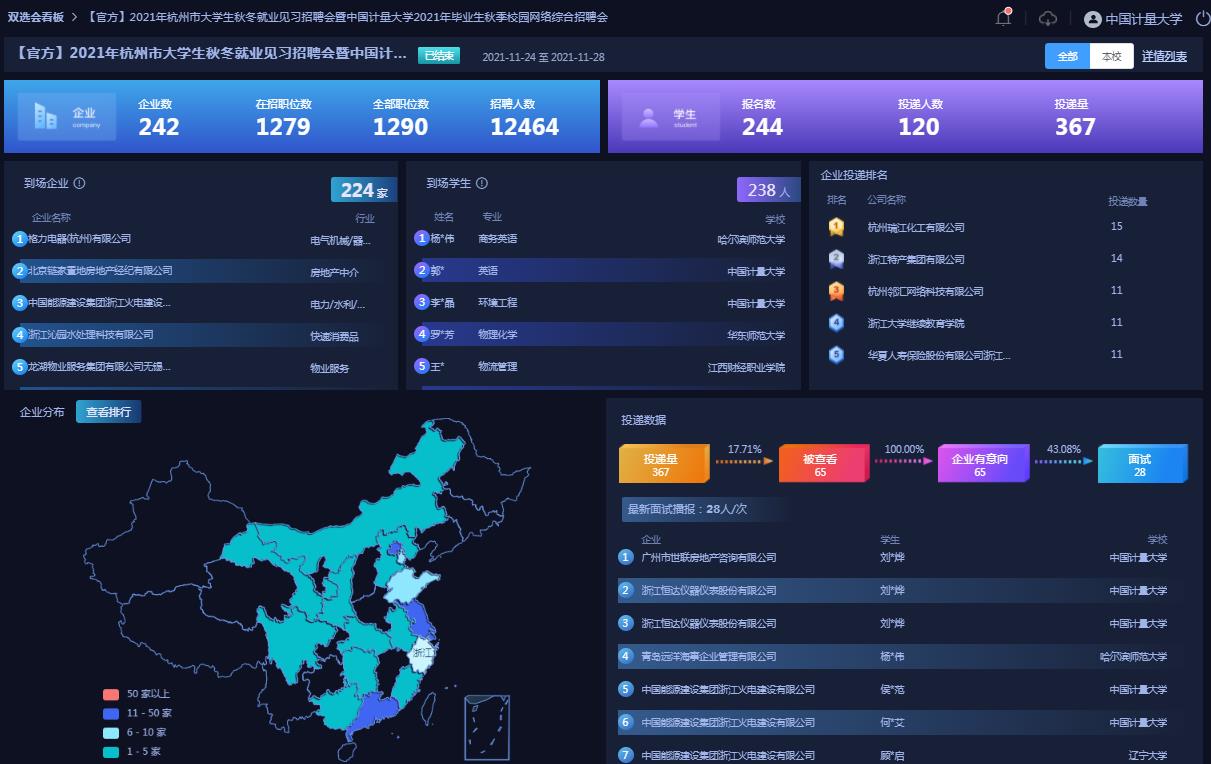Viewport: 1211px width, 764px height.
Task: Click the info icon beside 到场学生
Action: 482,183
